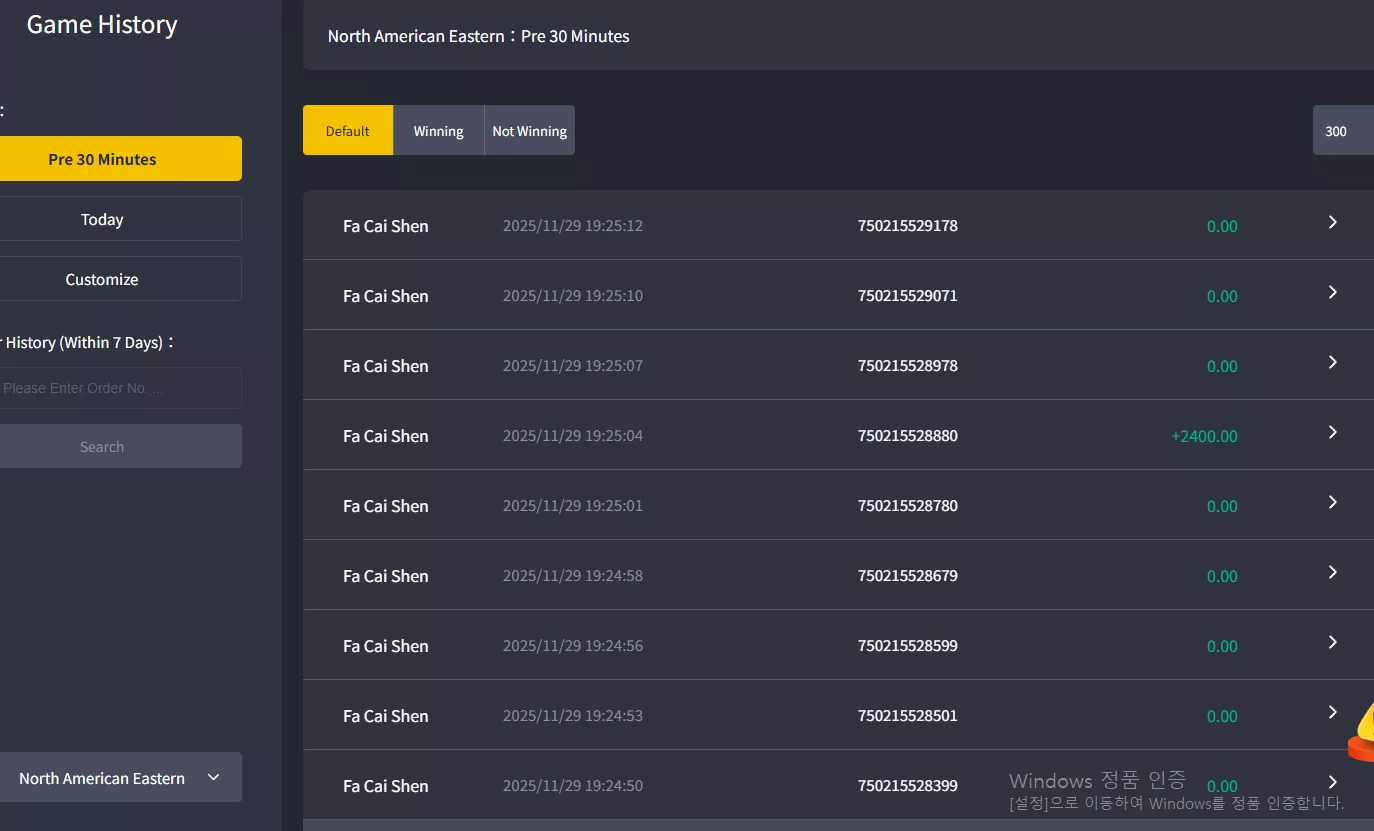
Task: Expand details arrow for order 750215528399
Action: pyautogui.click(x=1332, y=782)
